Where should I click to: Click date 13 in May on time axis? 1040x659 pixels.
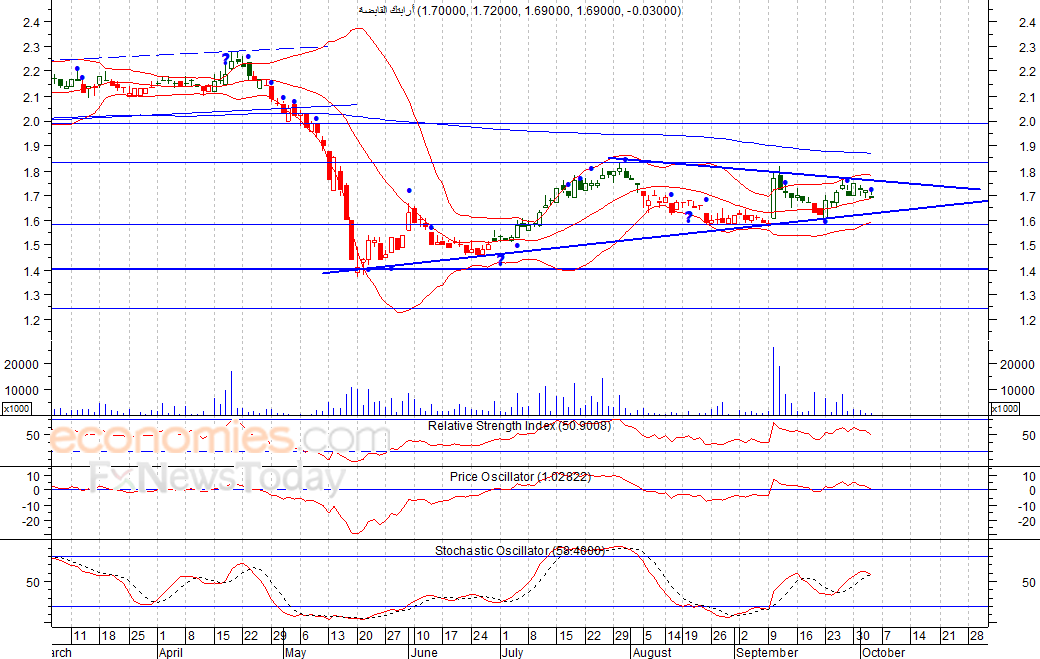coord(337,636)
